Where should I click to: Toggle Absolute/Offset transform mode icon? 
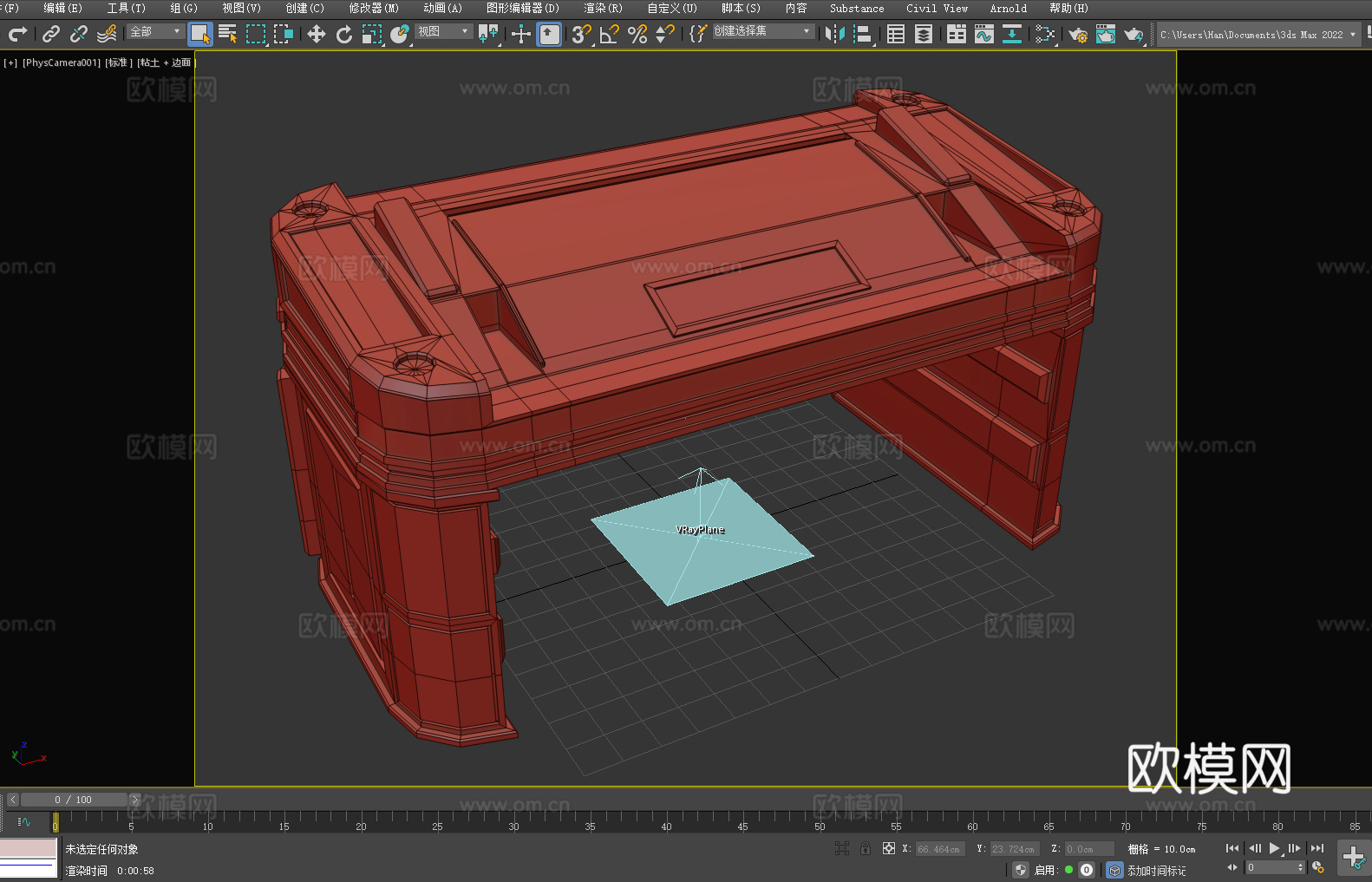coord(889,848)
